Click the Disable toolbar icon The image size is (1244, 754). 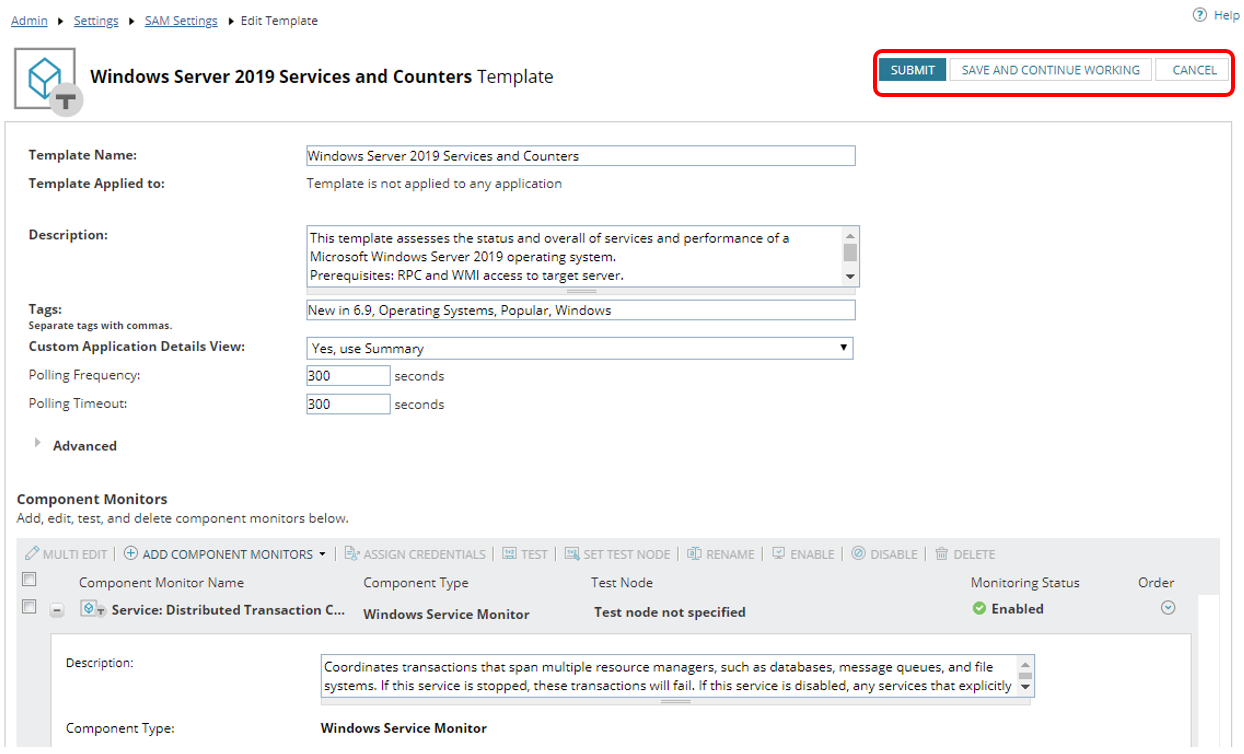[x=858, y=553]
